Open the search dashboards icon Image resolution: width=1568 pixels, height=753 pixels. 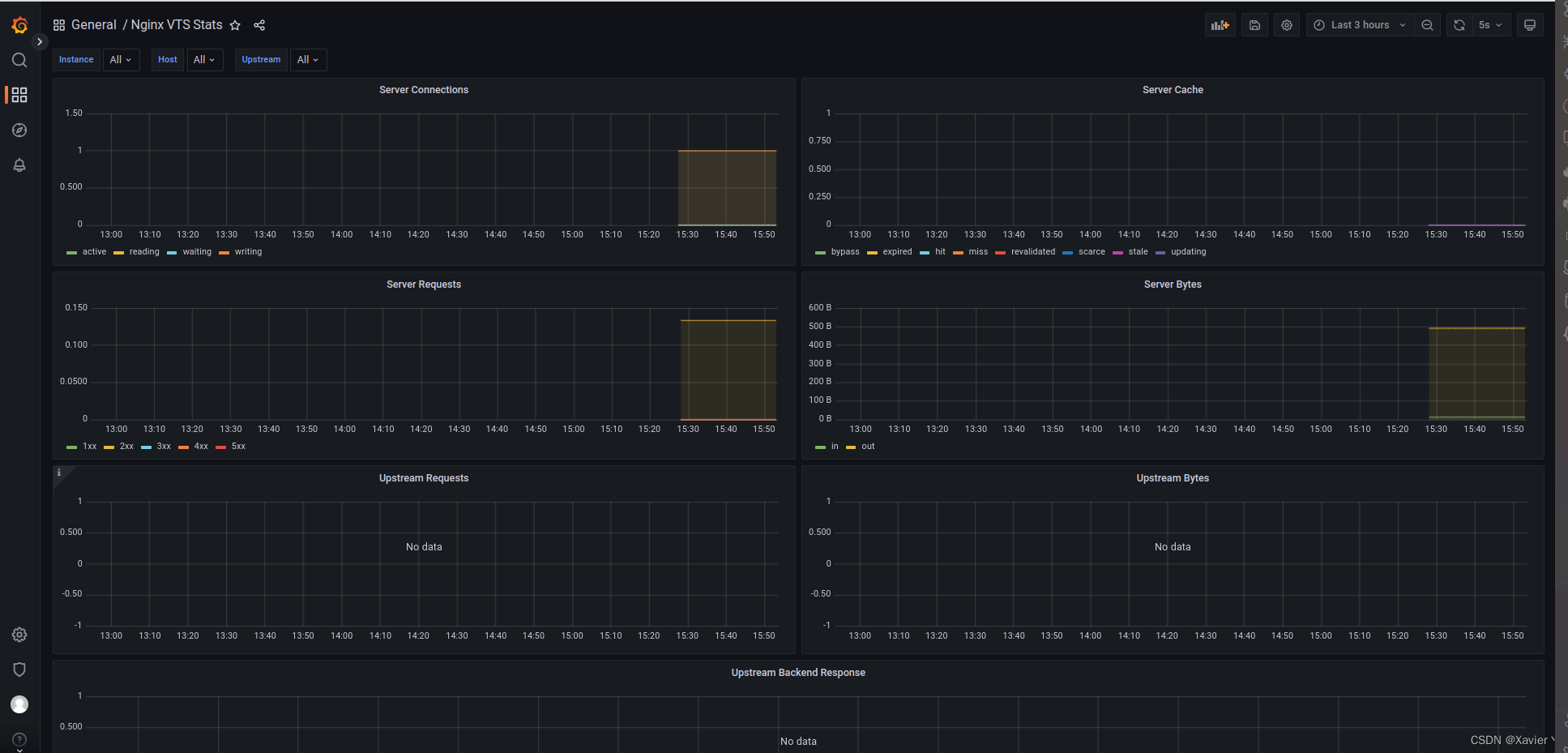click(19, 60)
